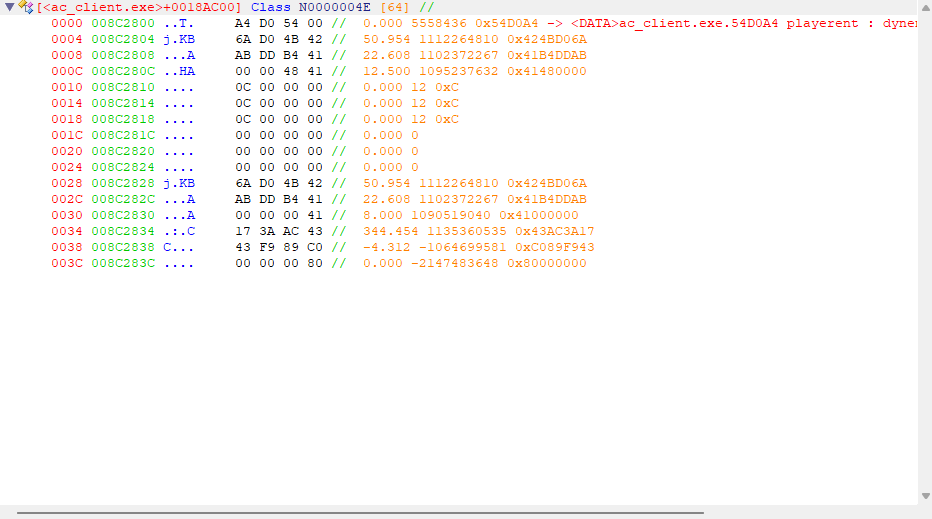Click address 008C2810 in the list
The width and height of the screenshot is (932, 519).
[123, 87]
